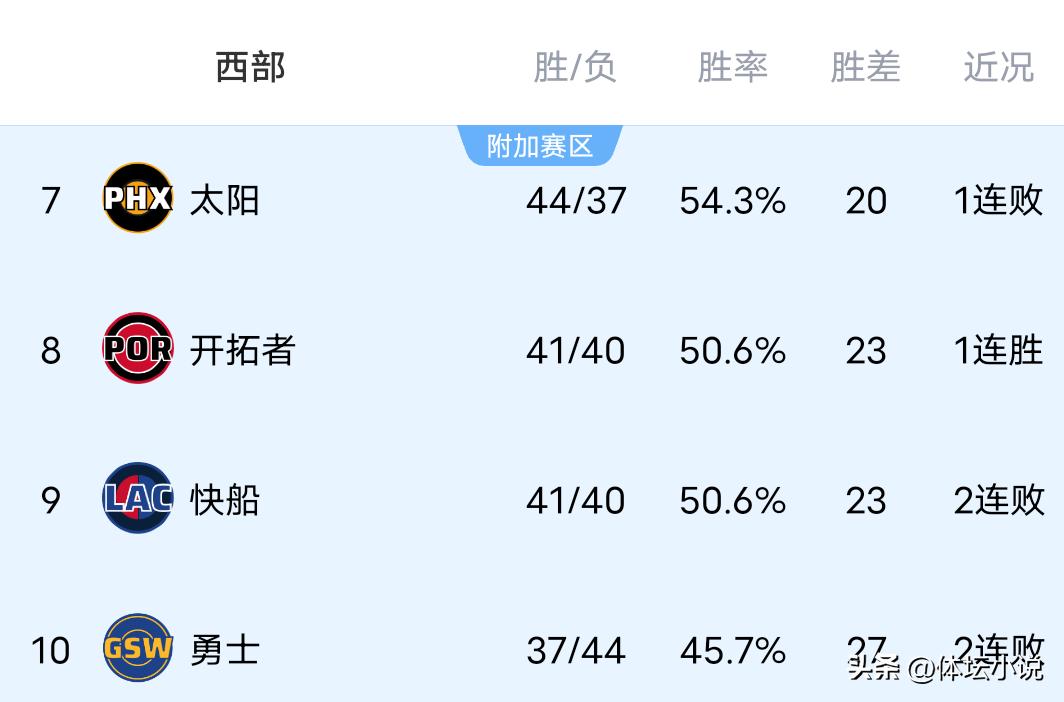Click the Portland POR team logo
This screenshot has width=1064, height=702.
[x=138, y=348]
